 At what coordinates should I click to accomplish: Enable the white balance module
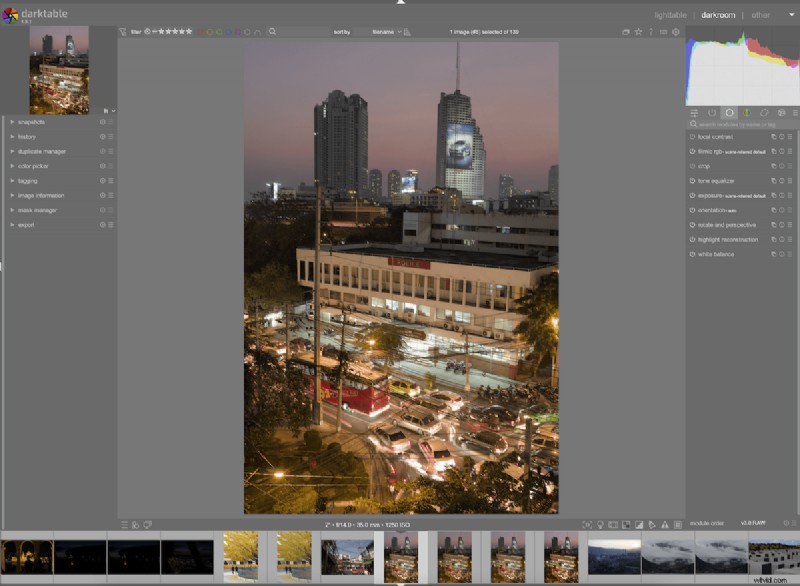click(x=692, y=252)
